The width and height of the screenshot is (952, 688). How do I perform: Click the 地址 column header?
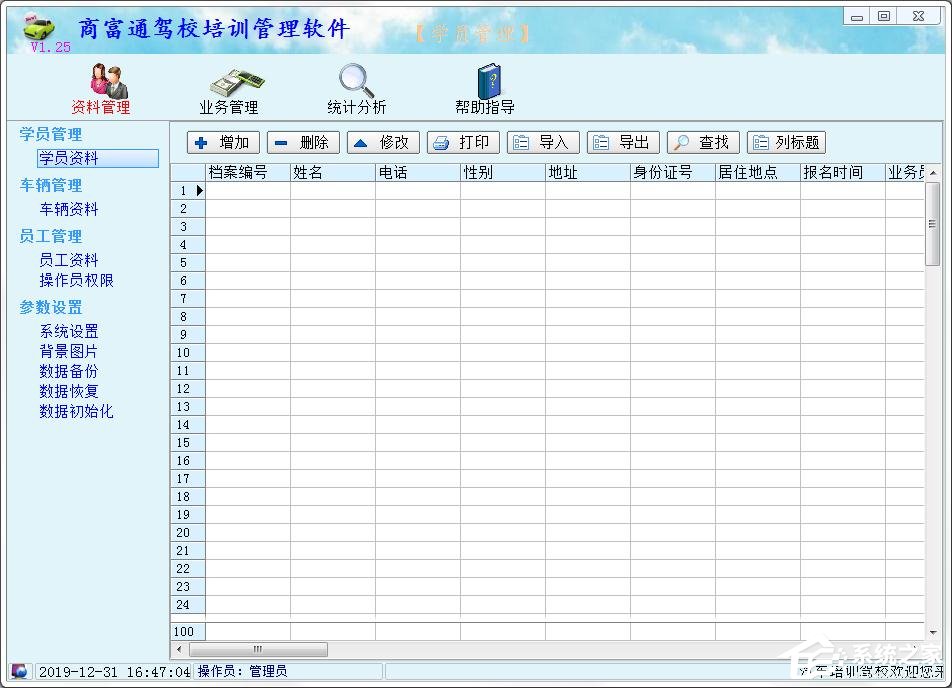point(588,172)
